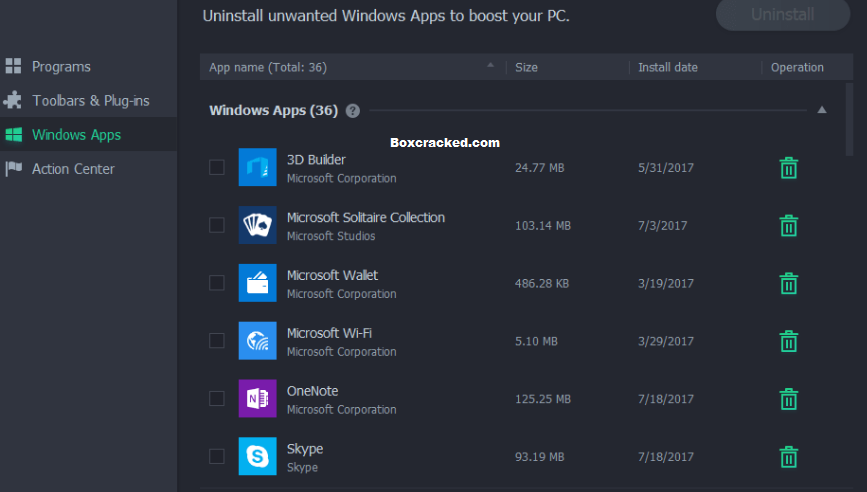Image resolution: width=867 pixels, height=492 pixels.
Task: Sort by Install date column header
Action: click(x=668, y=67)
